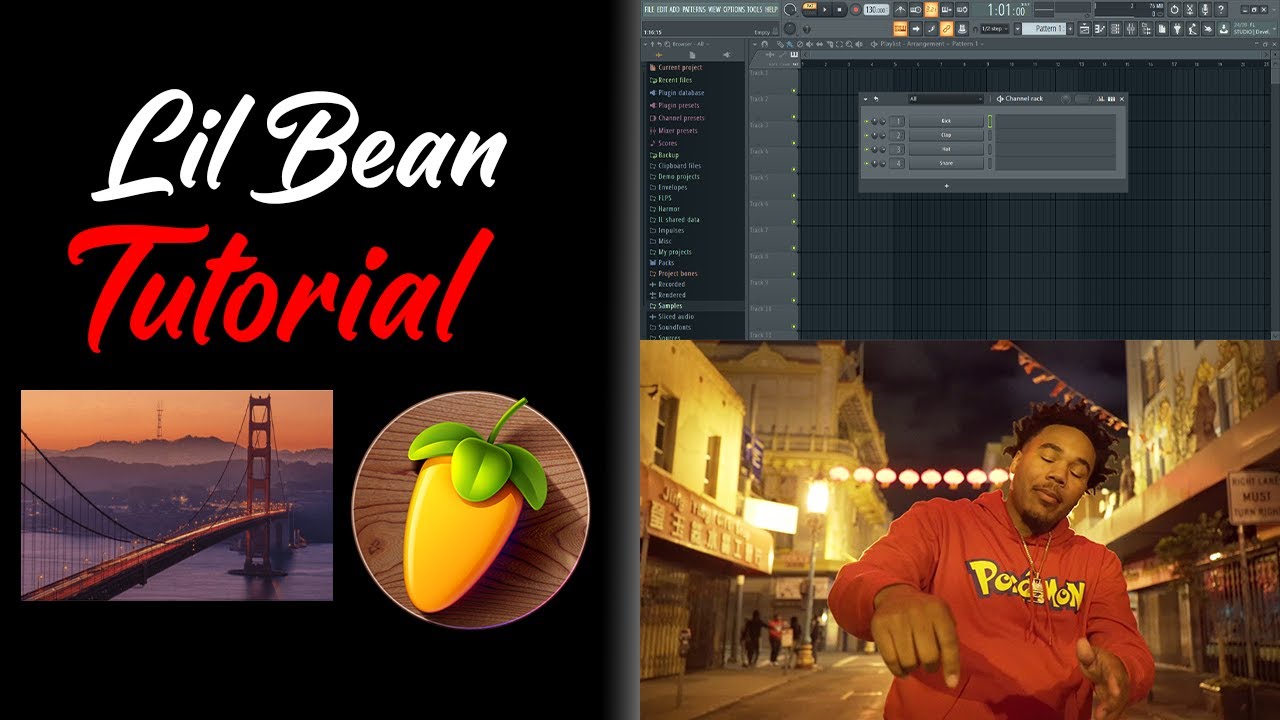Screen dimensions: 1280x720
Task: Open the HELP menu
Action: [771, 9]
